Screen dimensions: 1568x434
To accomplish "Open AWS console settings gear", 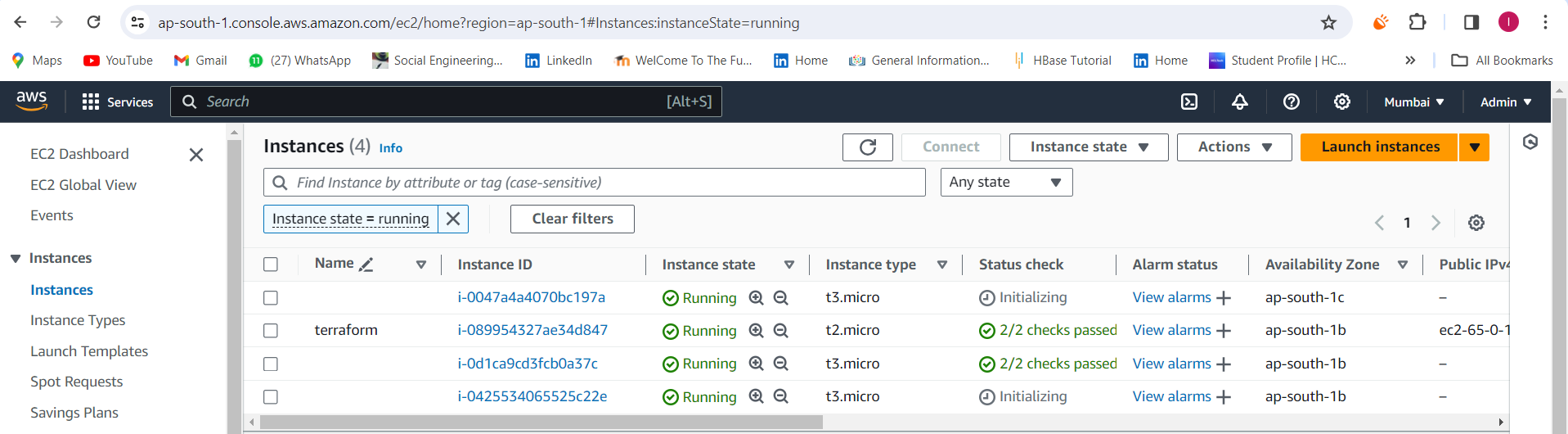I will (x=1342, y=102).
